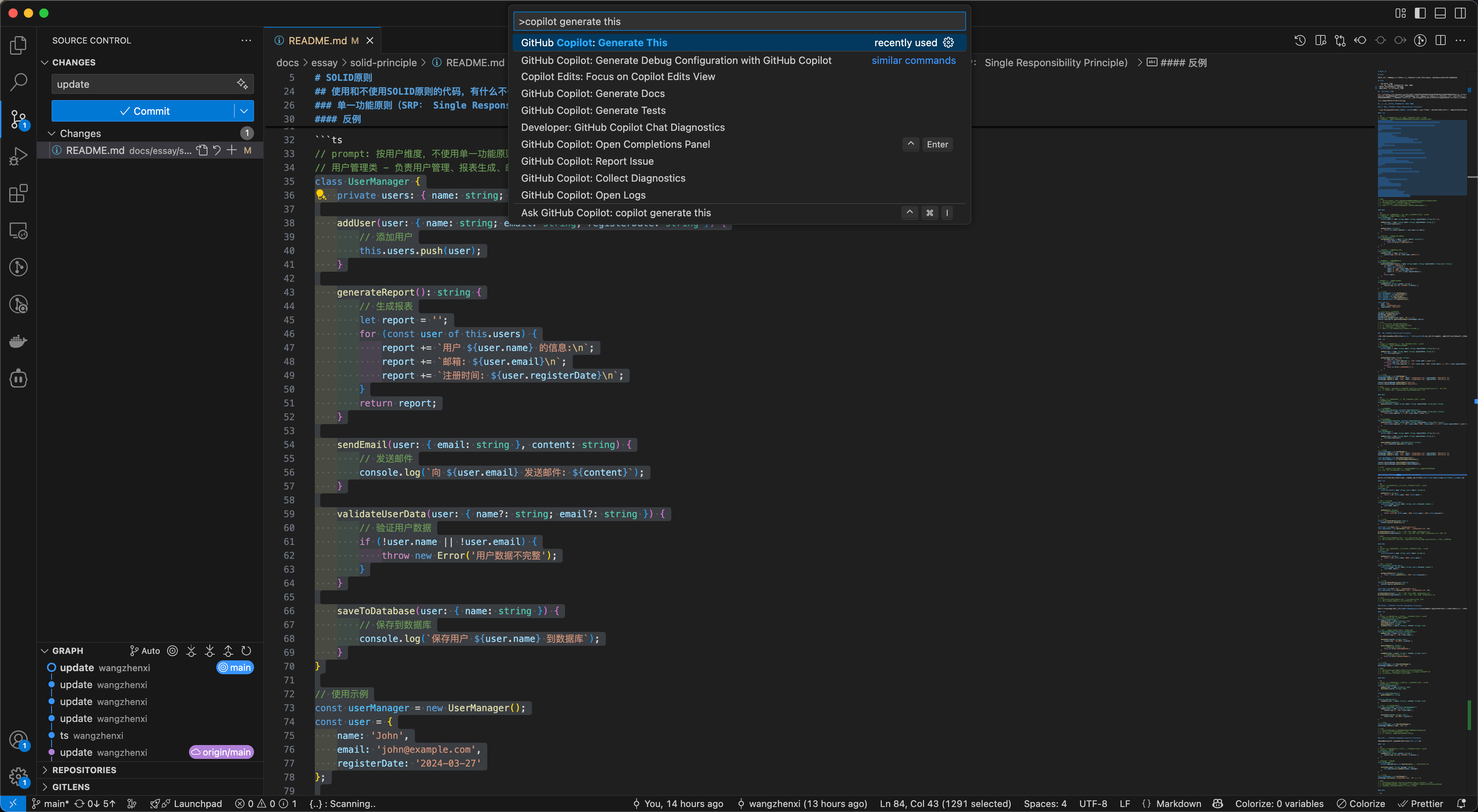Open the Explorer view icon
The height and width of the screenshot is (812, 1478).
tap(18, 45)
